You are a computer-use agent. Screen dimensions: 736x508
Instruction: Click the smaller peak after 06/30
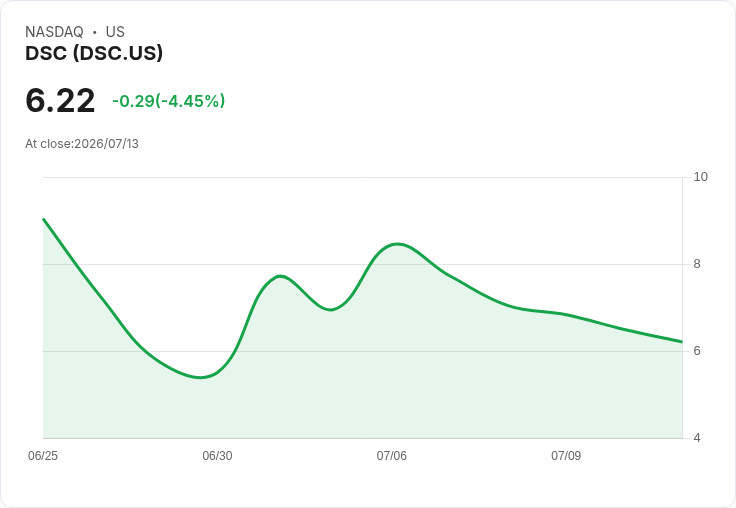pyautogui.click(x=280, y=276)
